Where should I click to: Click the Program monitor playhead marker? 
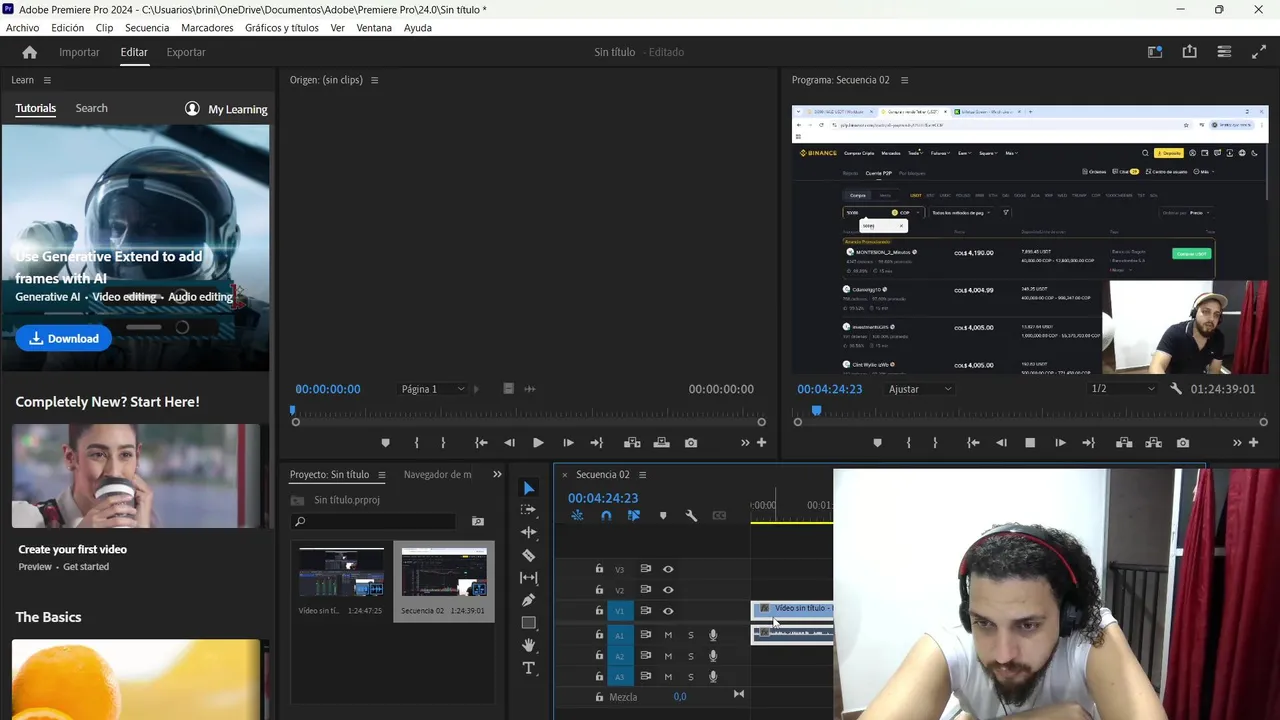pos(816,410)
